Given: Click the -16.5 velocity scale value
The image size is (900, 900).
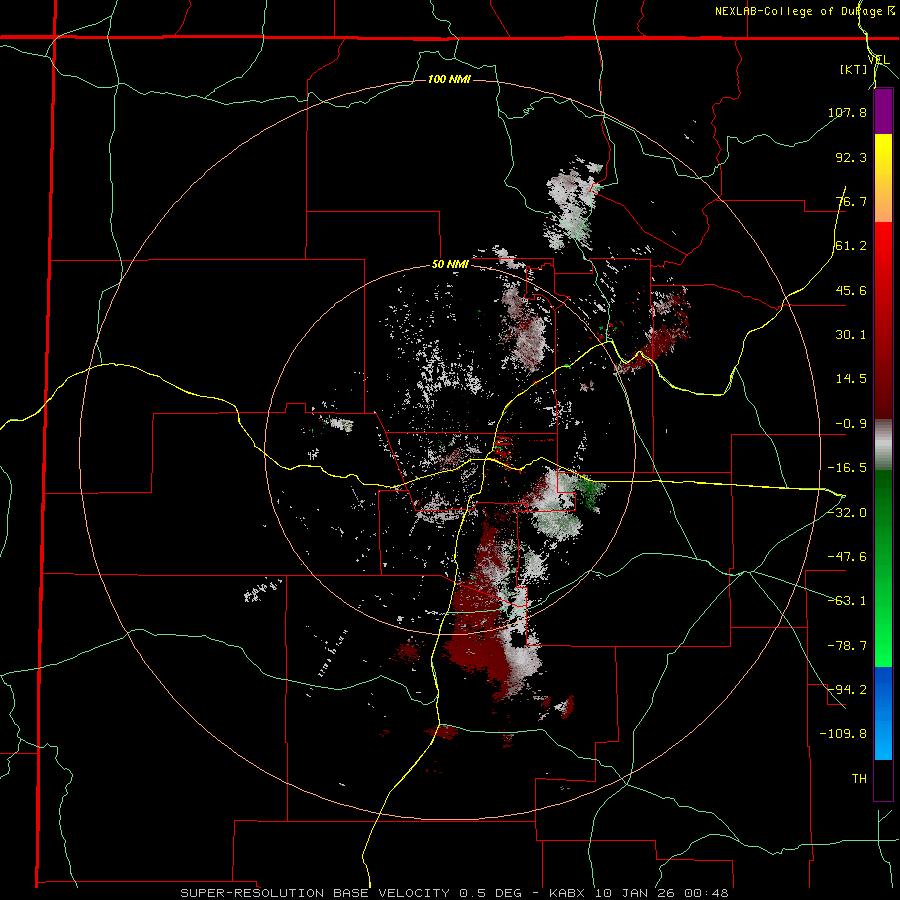Looking at the screenshot, I should click(x=847, y=468).
